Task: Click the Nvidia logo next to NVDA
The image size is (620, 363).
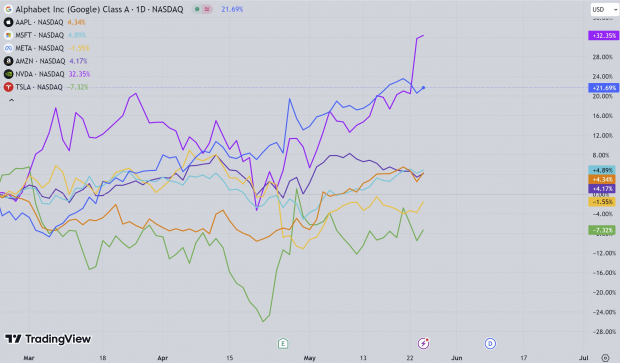Action: coord(8,74)
